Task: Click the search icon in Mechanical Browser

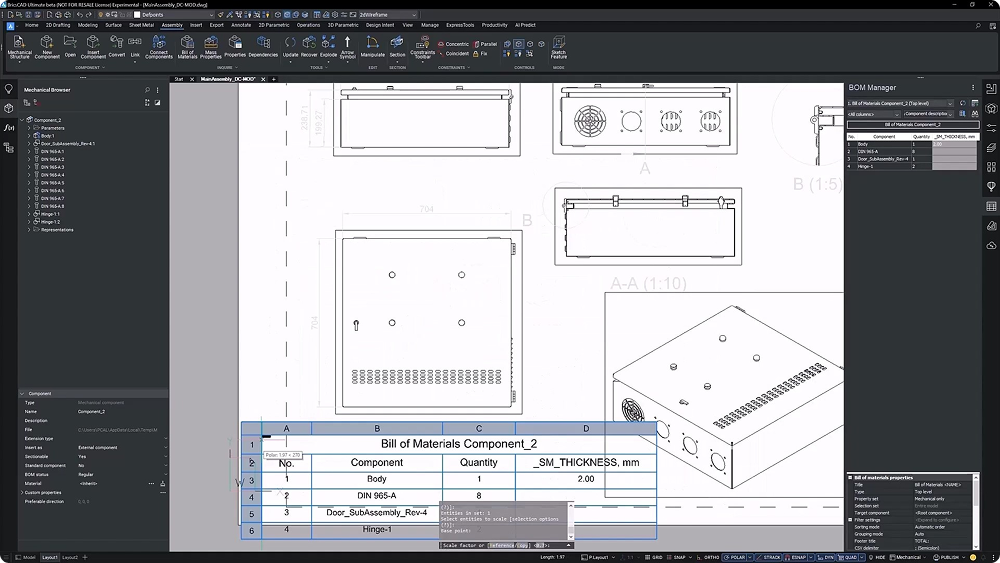Action: [x=146, y=89]
